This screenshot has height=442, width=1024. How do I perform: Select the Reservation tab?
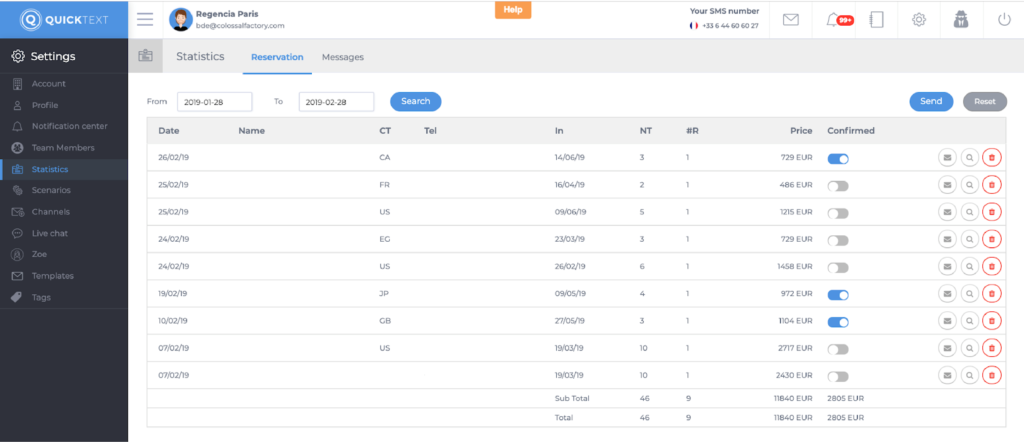click(x=277, y=57)
